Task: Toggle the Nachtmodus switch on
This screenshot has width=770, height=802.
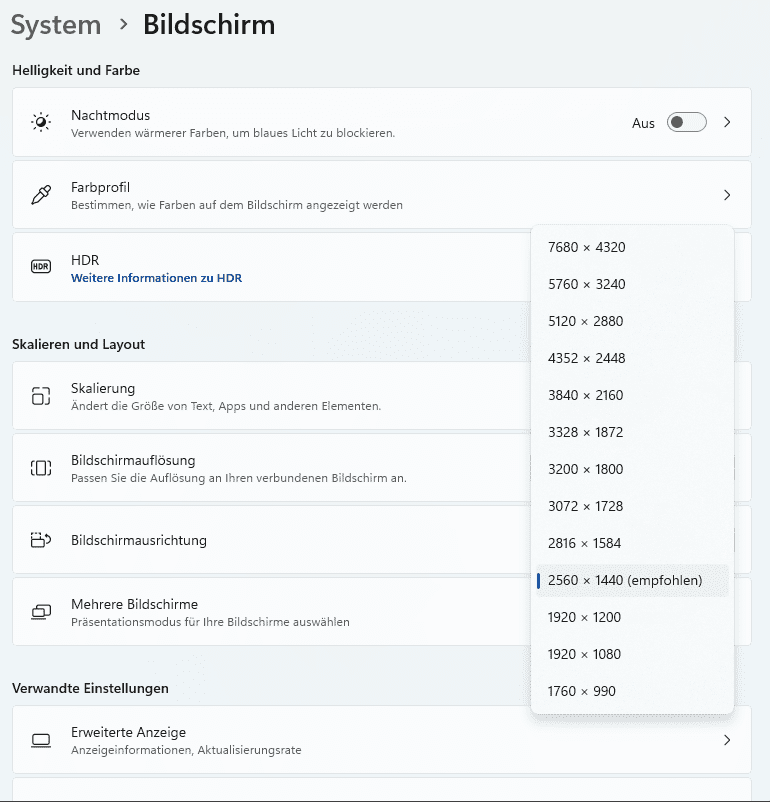Action: [687, 123]
